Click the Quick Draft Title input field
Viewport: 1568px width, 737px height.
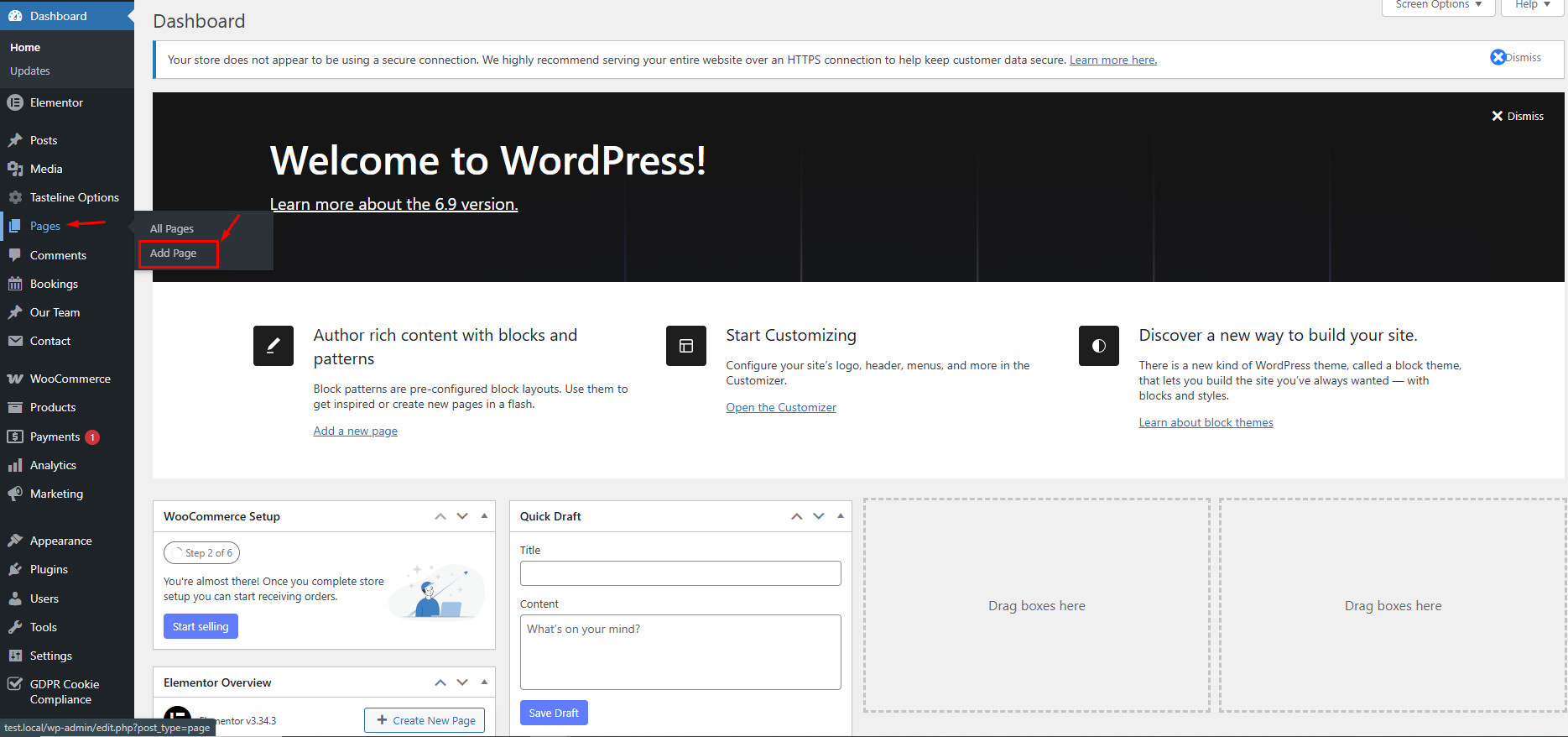click(x=680, y=573)
